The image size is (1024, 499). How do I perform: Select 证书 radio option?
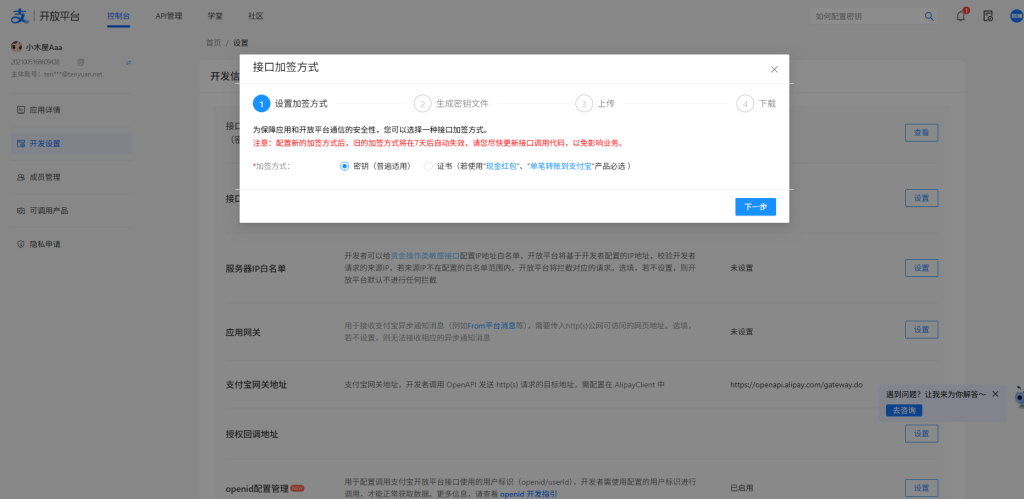coord(428,167)
